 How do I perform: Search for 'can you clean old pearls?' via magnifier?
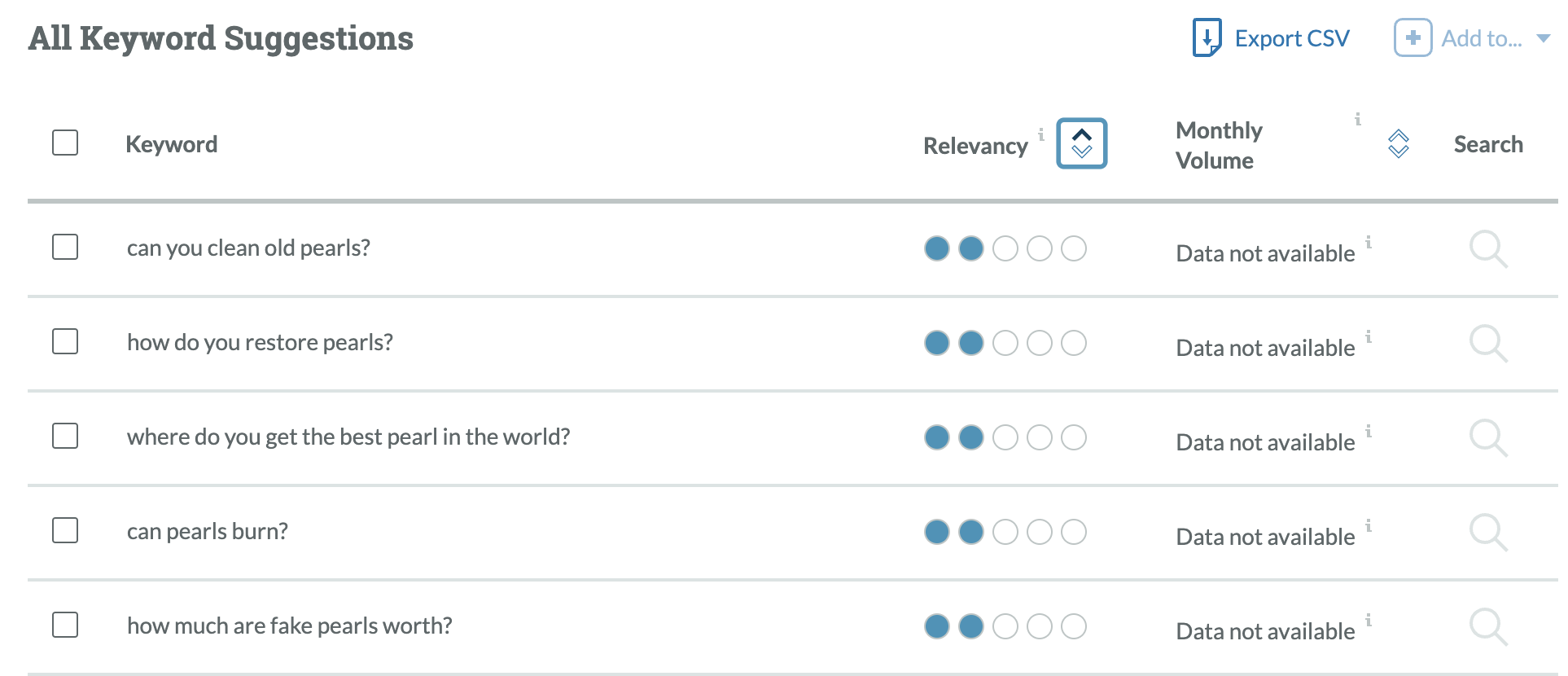pyautogui.click(x=1488, y=248)
